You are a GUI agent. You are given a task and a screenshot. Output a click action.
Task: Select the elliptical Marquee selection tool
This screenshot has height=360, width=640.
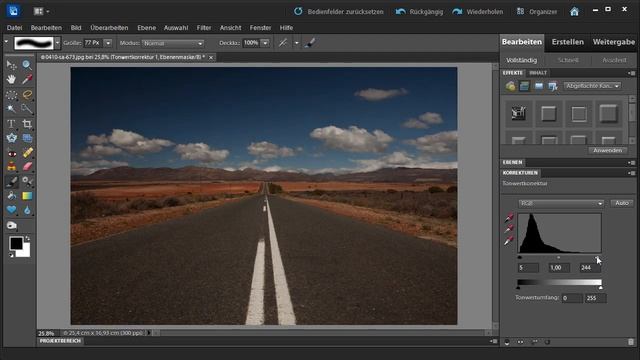(11, 95)
